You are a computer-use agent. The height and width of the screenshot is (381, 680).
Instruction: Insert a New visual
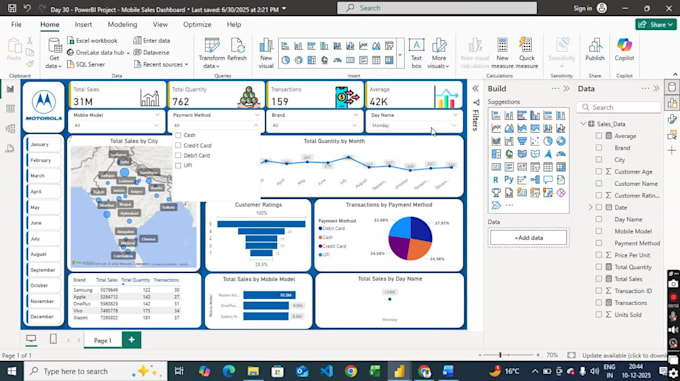[266, 53]
